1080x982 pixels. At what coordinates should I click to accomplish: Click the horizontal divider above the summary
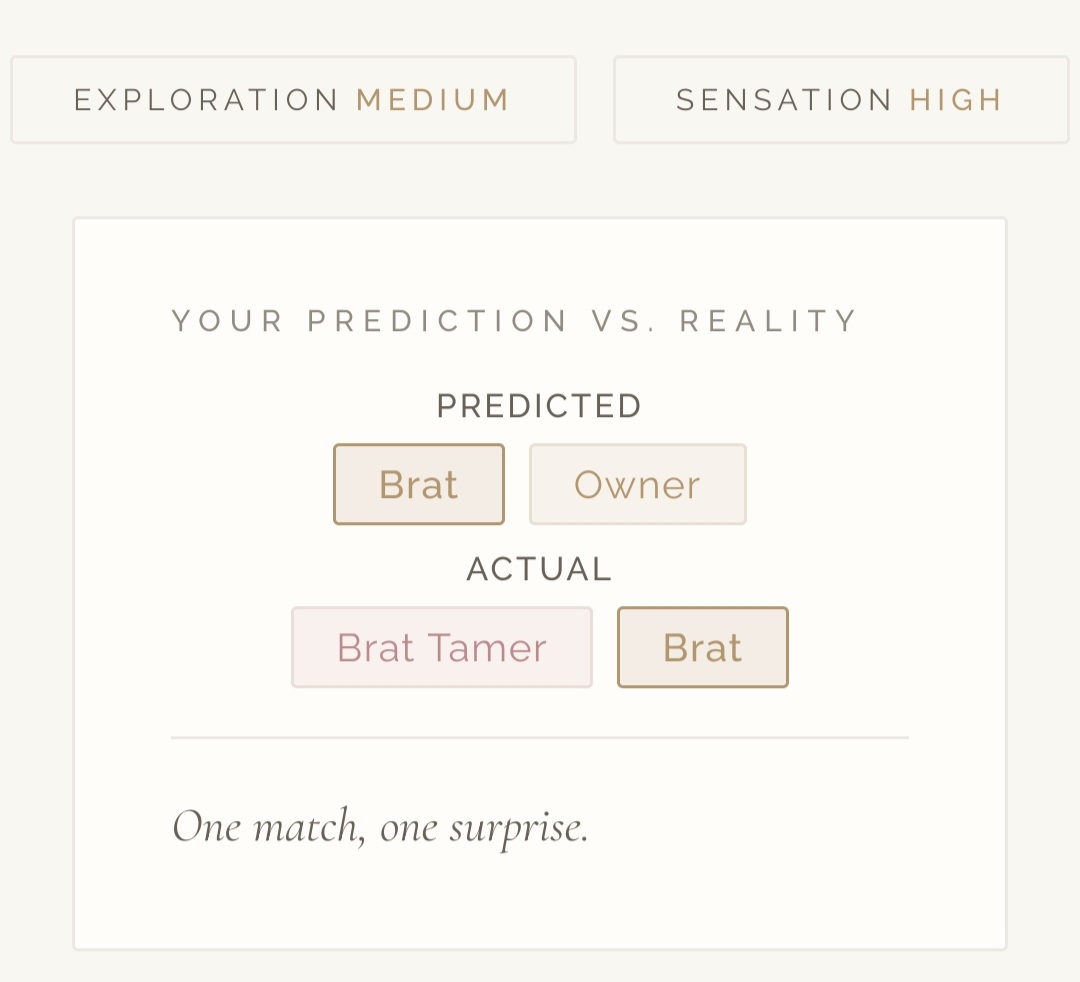coord(539,738)
